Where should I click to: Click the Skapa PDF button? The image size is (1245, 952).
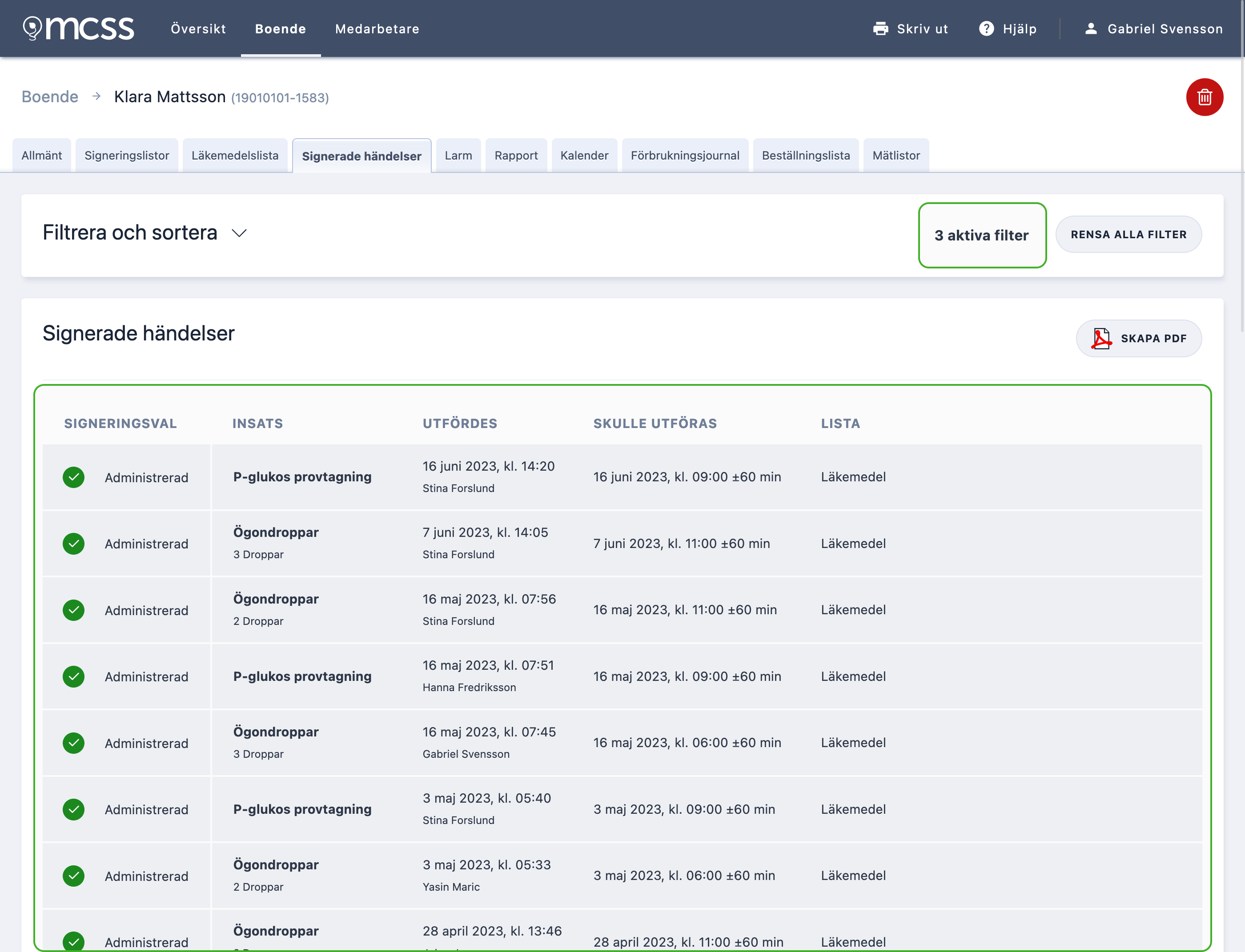point(1139,338)
